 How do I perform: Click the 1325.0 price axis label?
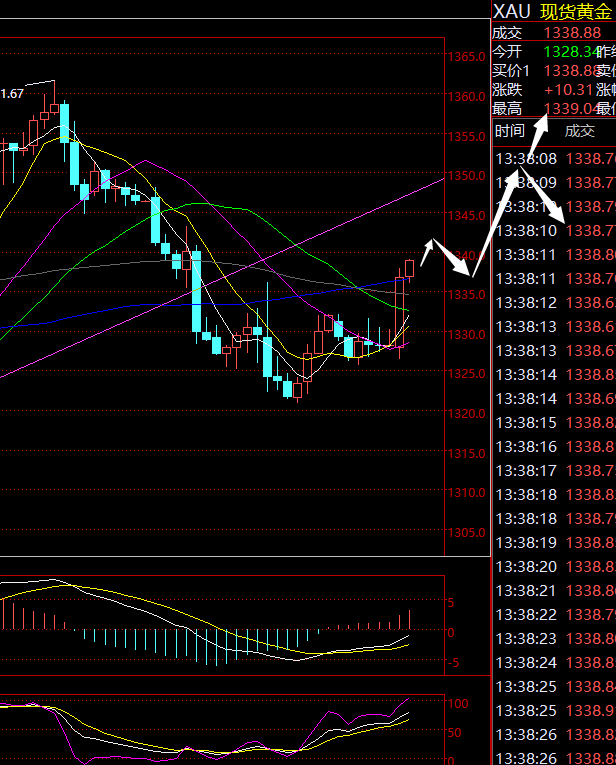pos(467,374)
